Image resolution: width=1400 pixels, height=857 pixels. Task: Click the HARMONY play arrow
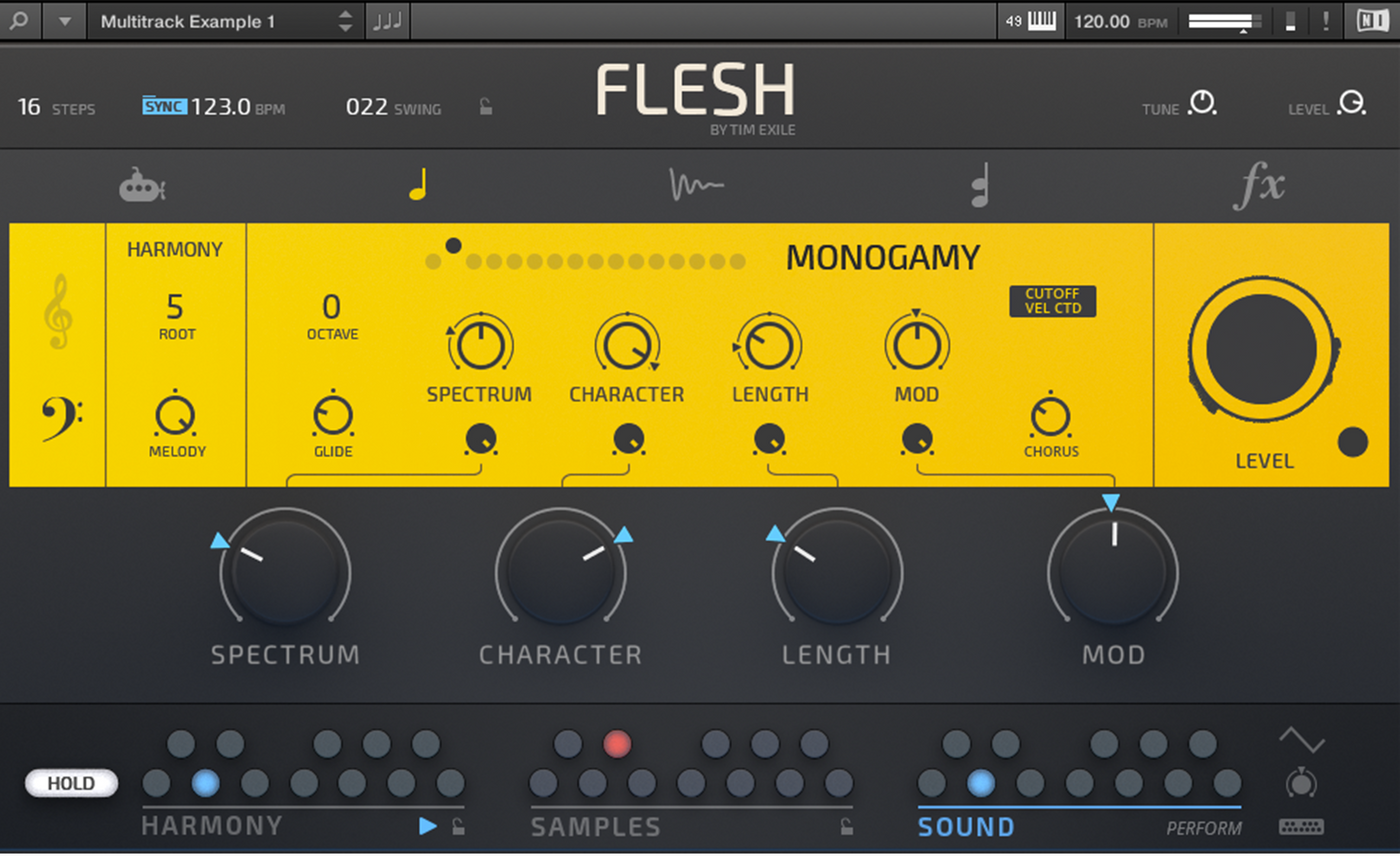pos(428,826)
